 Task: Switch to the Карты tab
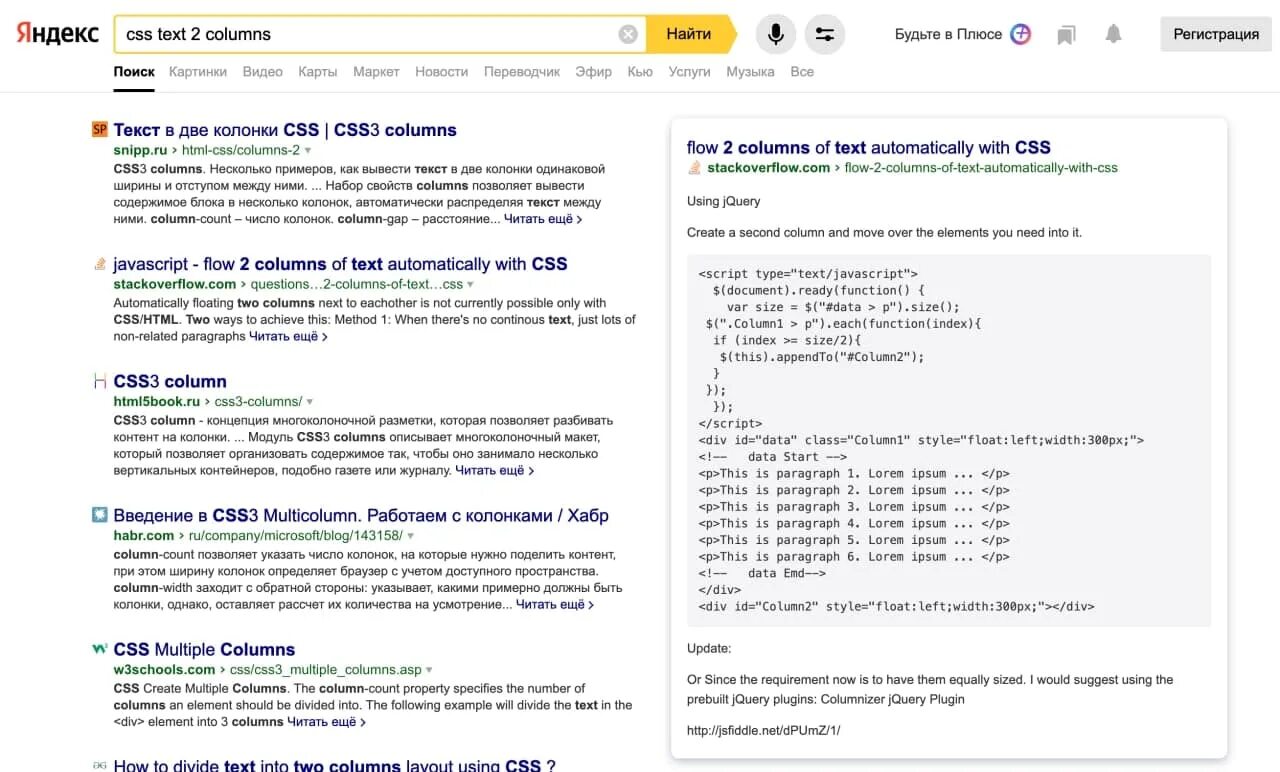(x=318, y=72)
